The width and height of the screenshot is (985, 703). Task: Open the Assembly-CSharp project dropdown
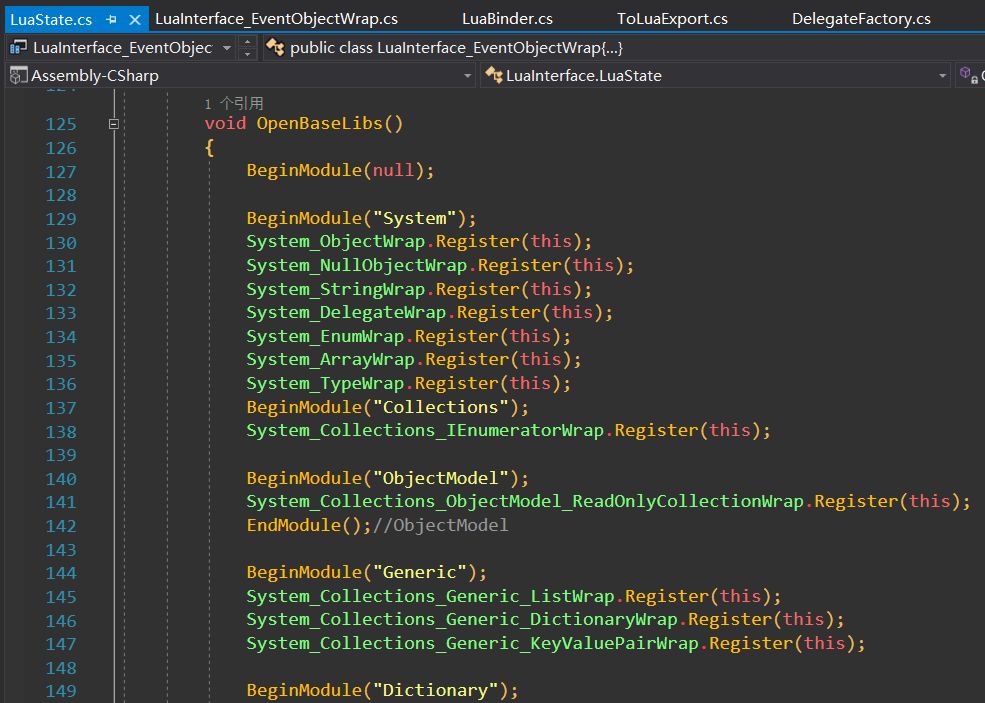(467, 76)
